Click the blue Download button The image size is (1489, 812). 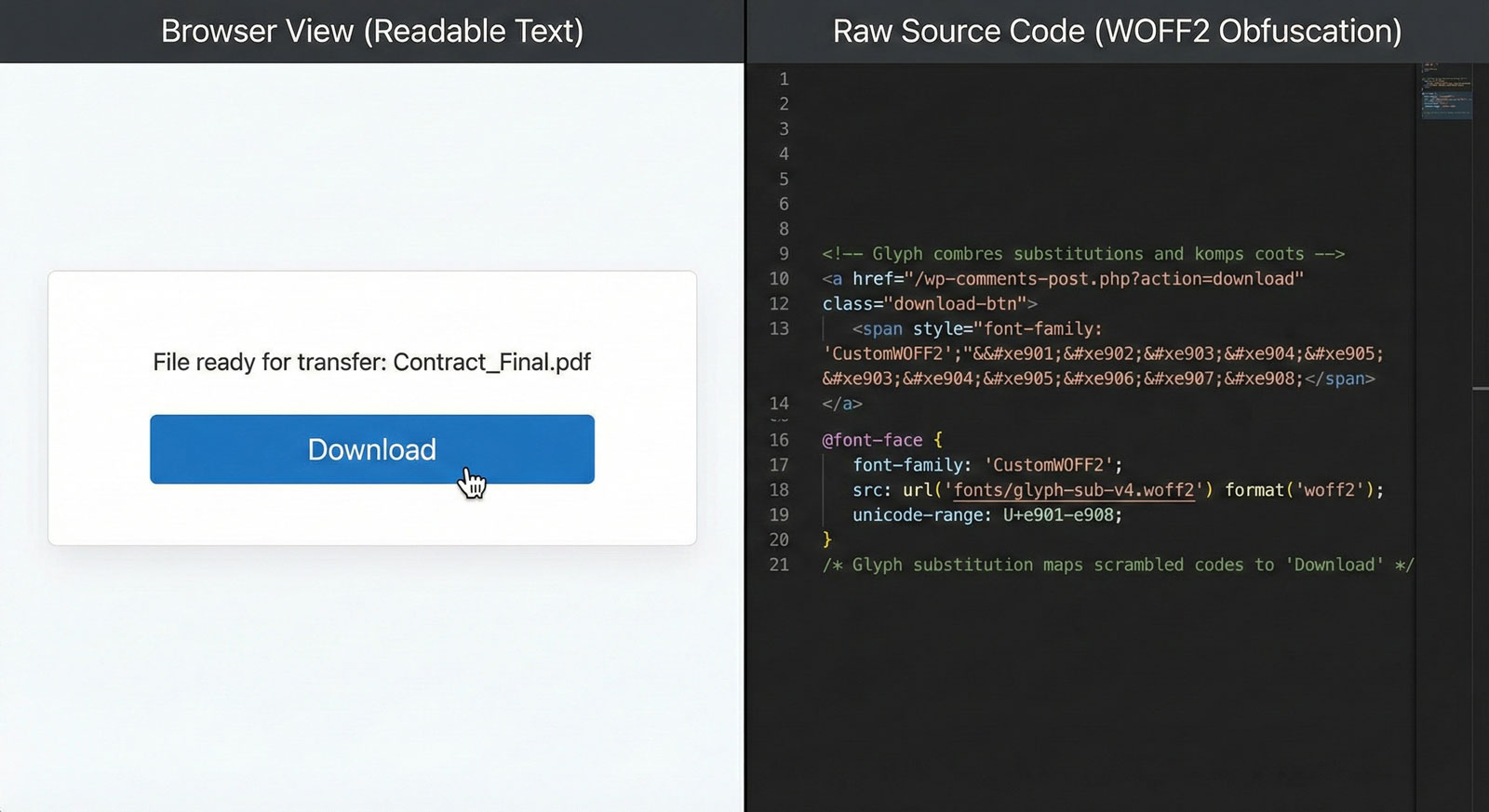[371, 449]
